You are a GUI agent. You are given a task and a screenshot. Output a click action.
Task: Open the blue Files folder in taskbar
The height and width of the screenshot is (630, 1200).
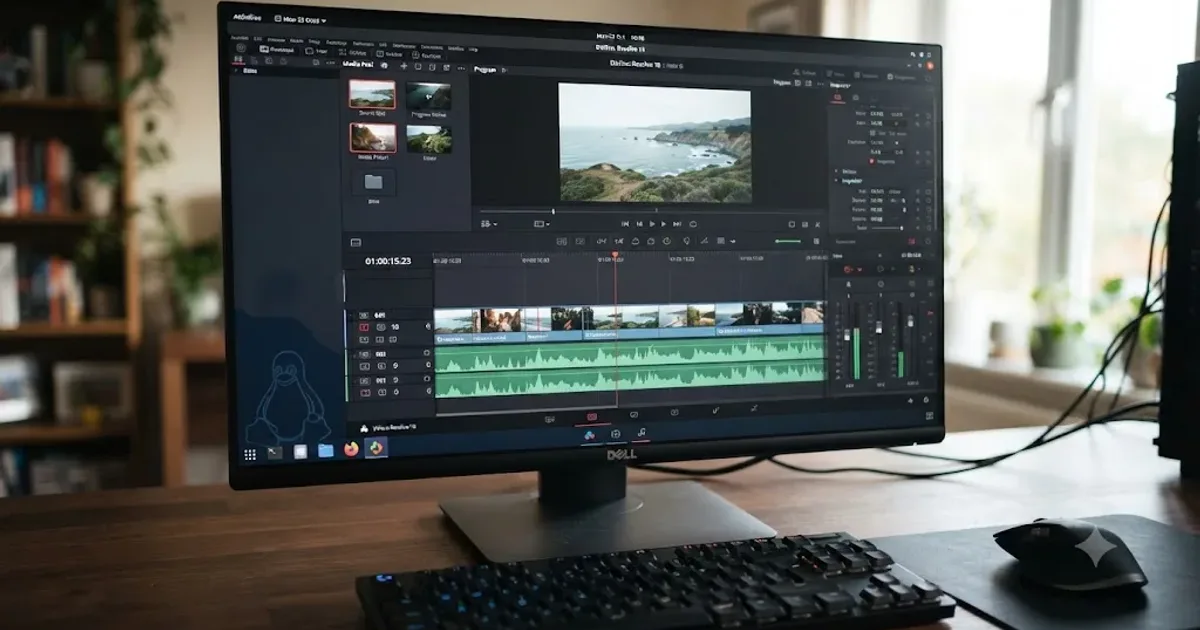pos(325,450)
